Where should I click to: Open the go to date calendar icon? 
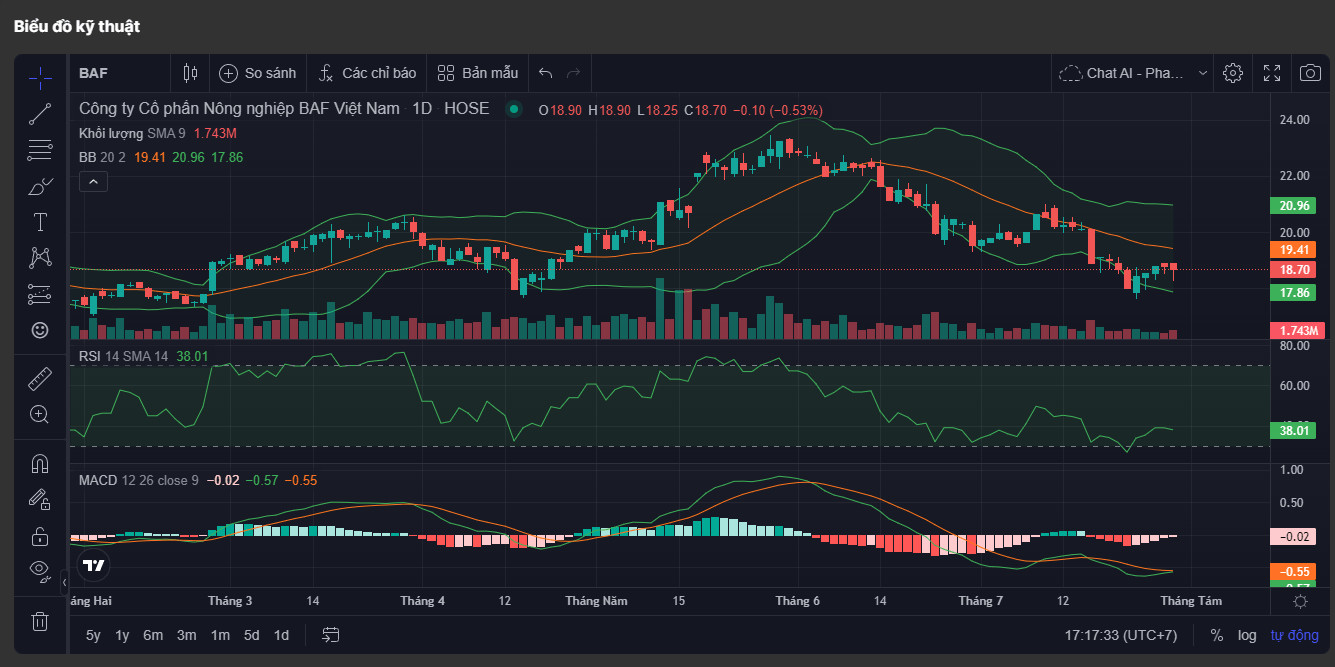[331, 635]
